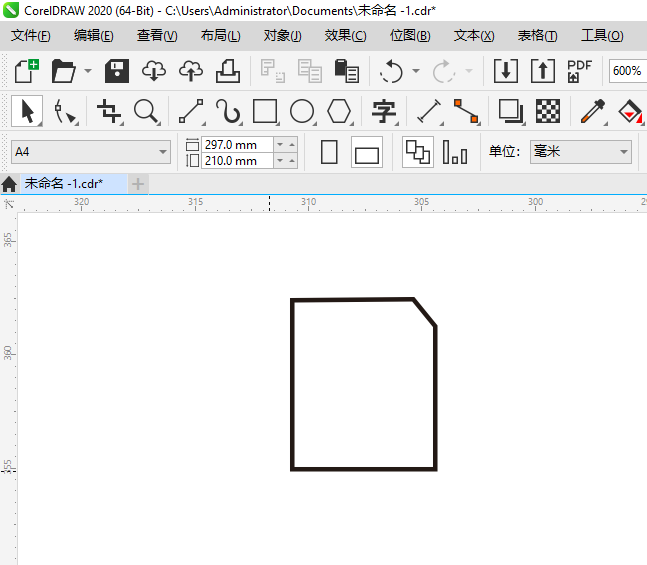Open the 查看(V) menu
This screenshot has height=565, width=647.
[157, 36]
